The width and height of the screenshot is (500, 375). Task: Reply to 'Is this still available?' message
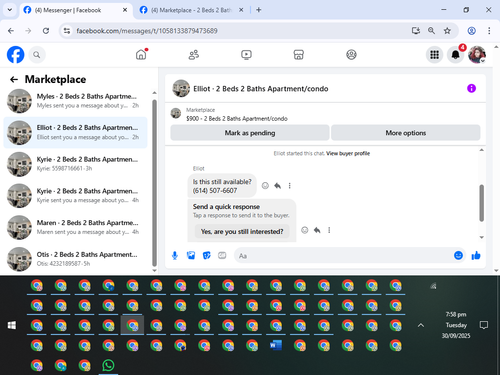(277, 186)
